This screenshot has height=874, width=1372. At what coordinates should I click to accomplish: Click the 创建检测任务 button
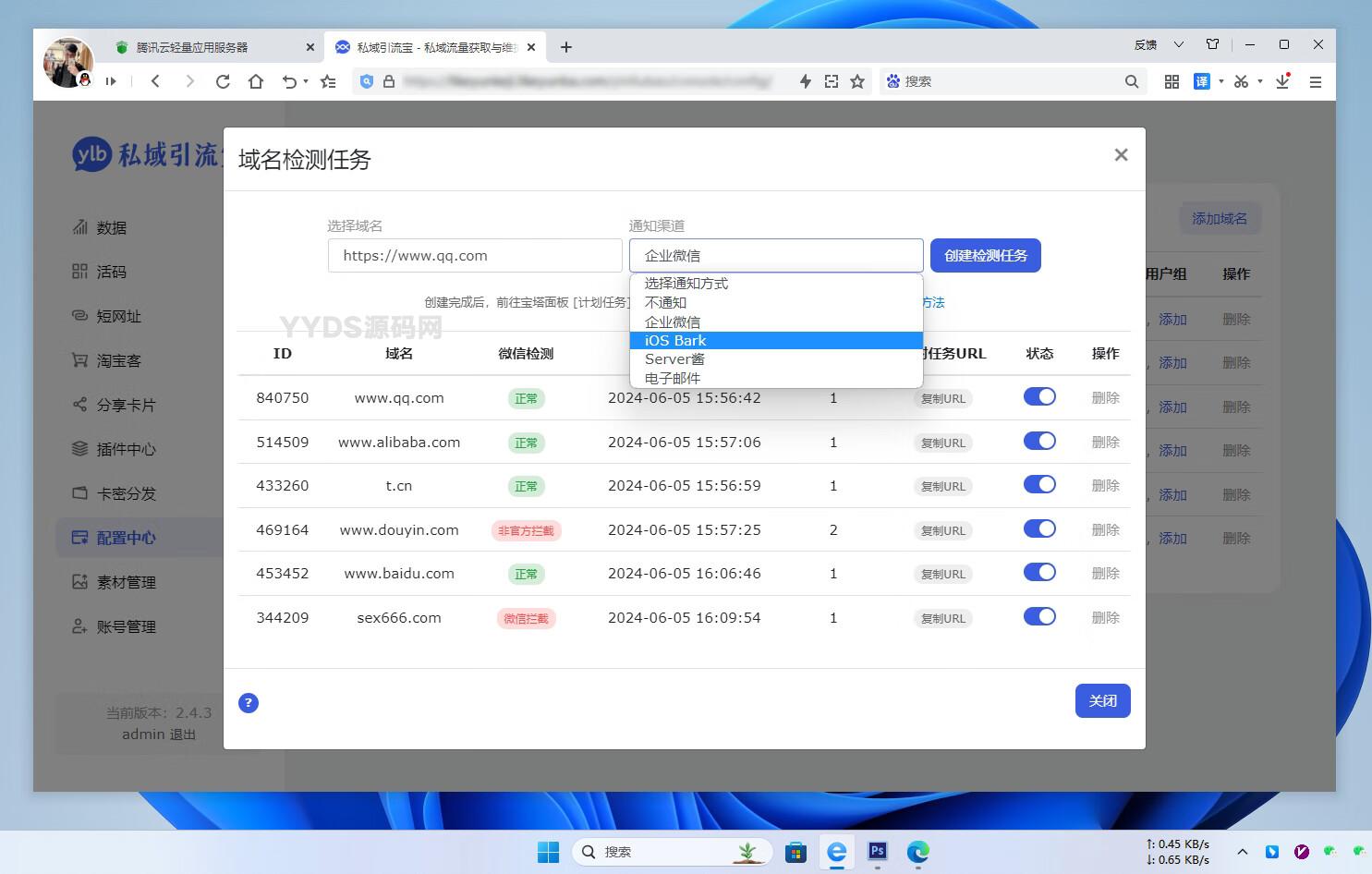(x=985, y=256)
